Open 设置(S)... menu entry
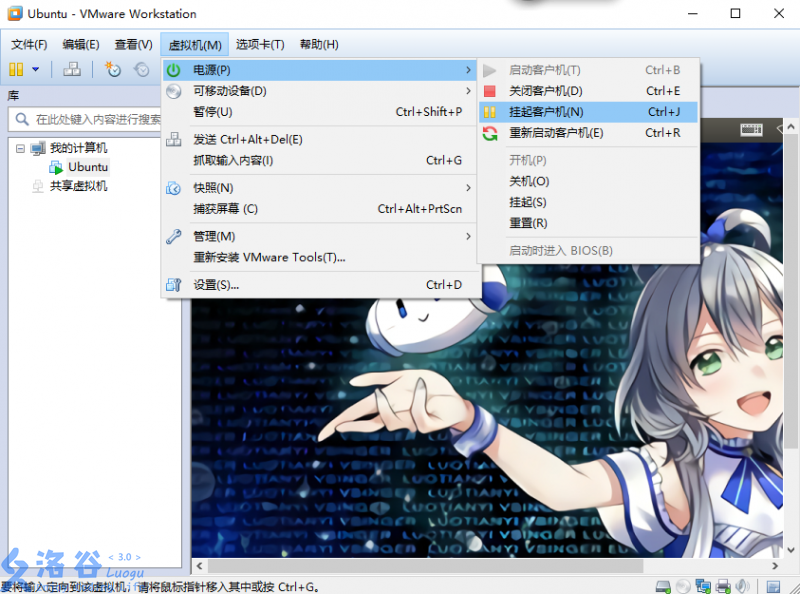Viewport: 800px width, 594px height. (x=322, y=285)
